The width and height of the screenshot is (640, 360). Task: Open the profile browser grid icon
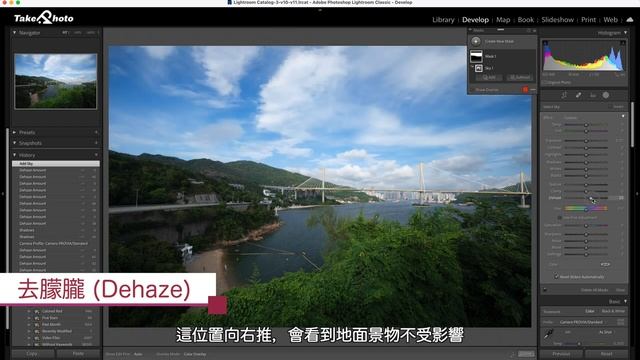tap(621, 322)
